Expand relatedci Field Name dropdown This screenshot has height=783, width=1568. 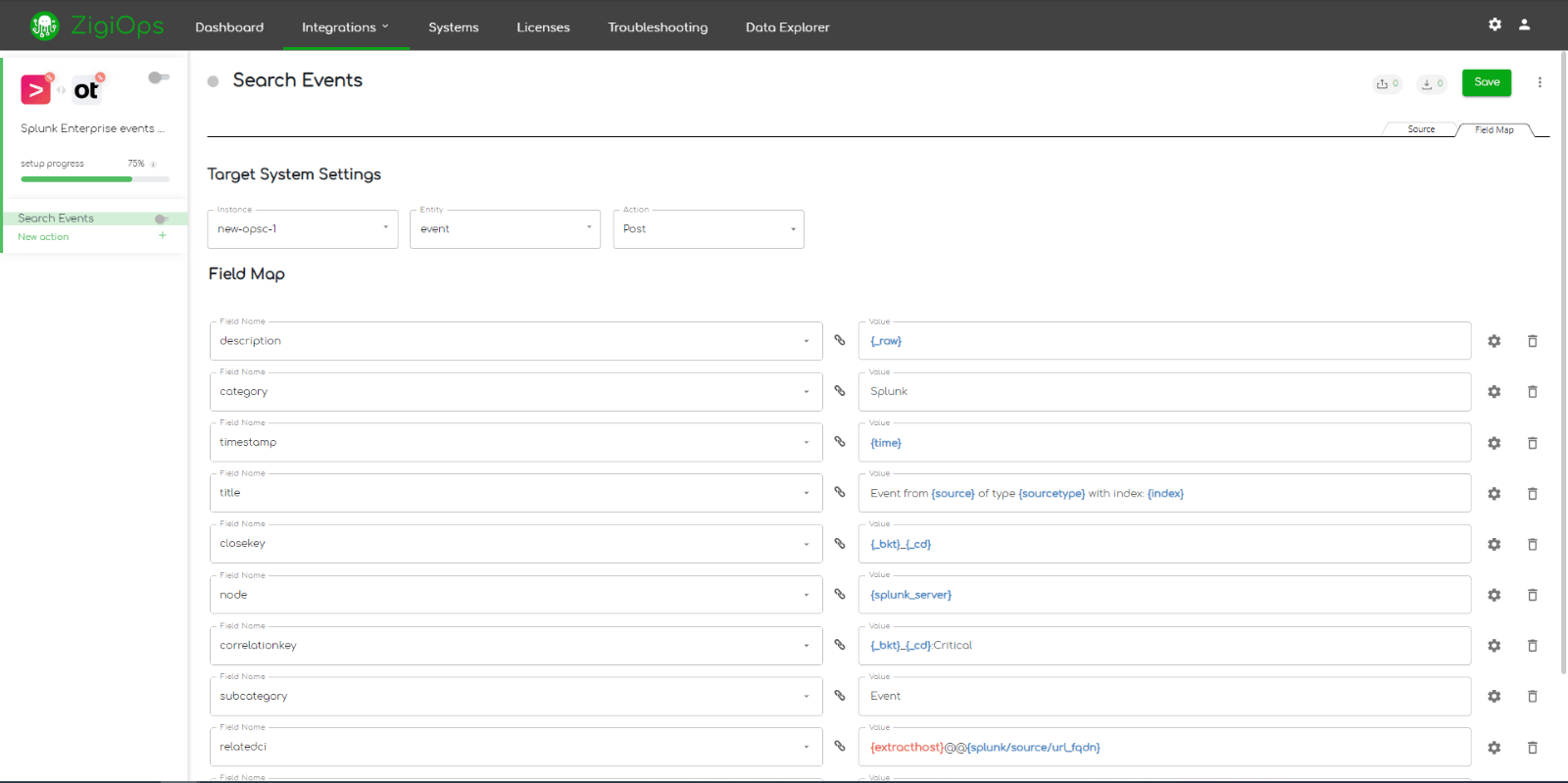(516, 747)
